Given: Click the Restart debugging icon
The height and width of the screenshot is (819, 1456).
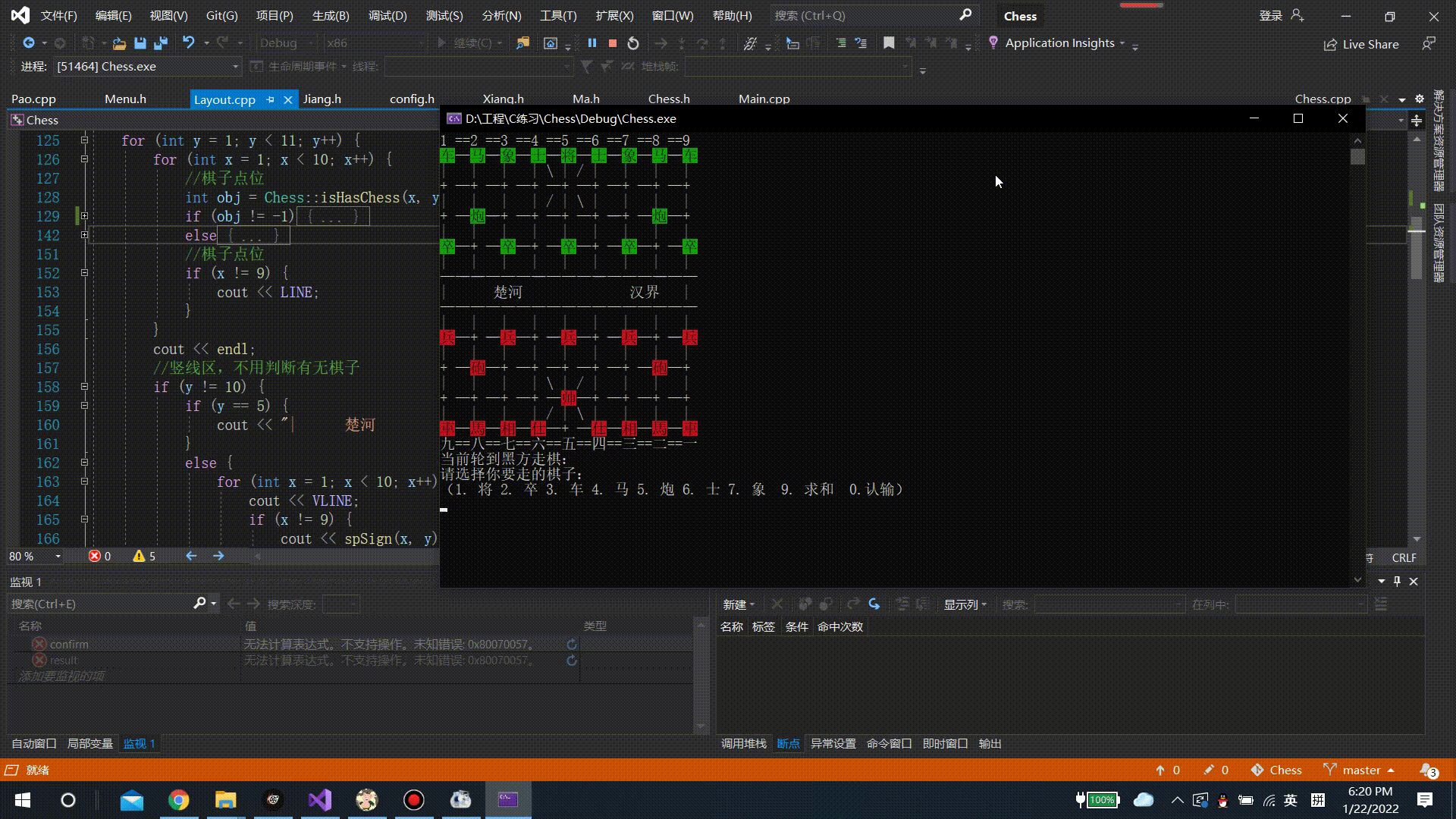Looking at the screenshot, I should pos(633,43).
